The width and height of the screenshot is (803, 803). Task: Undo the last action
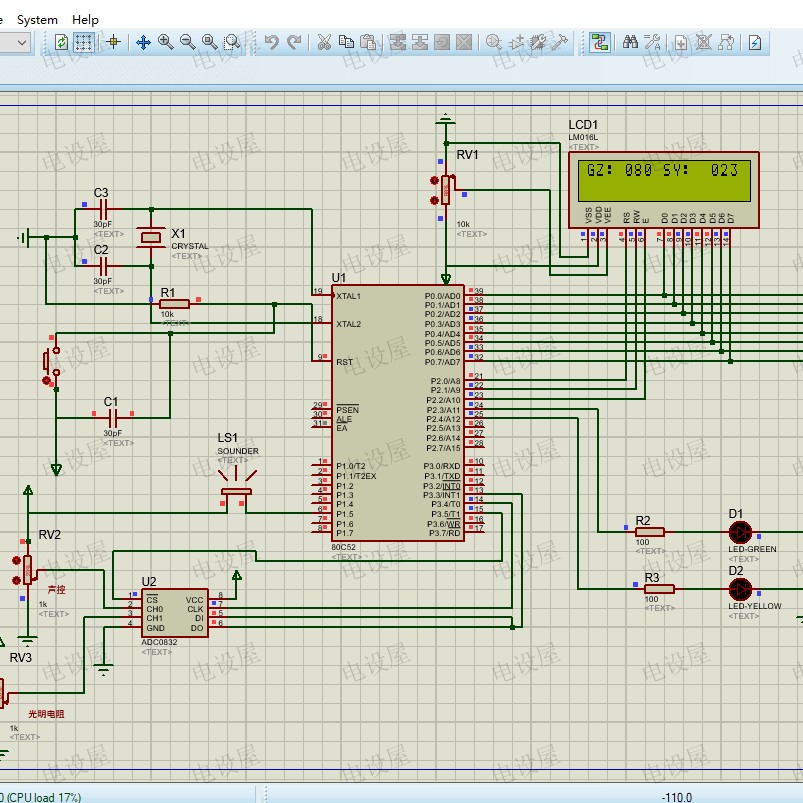(x=271, y=42)
